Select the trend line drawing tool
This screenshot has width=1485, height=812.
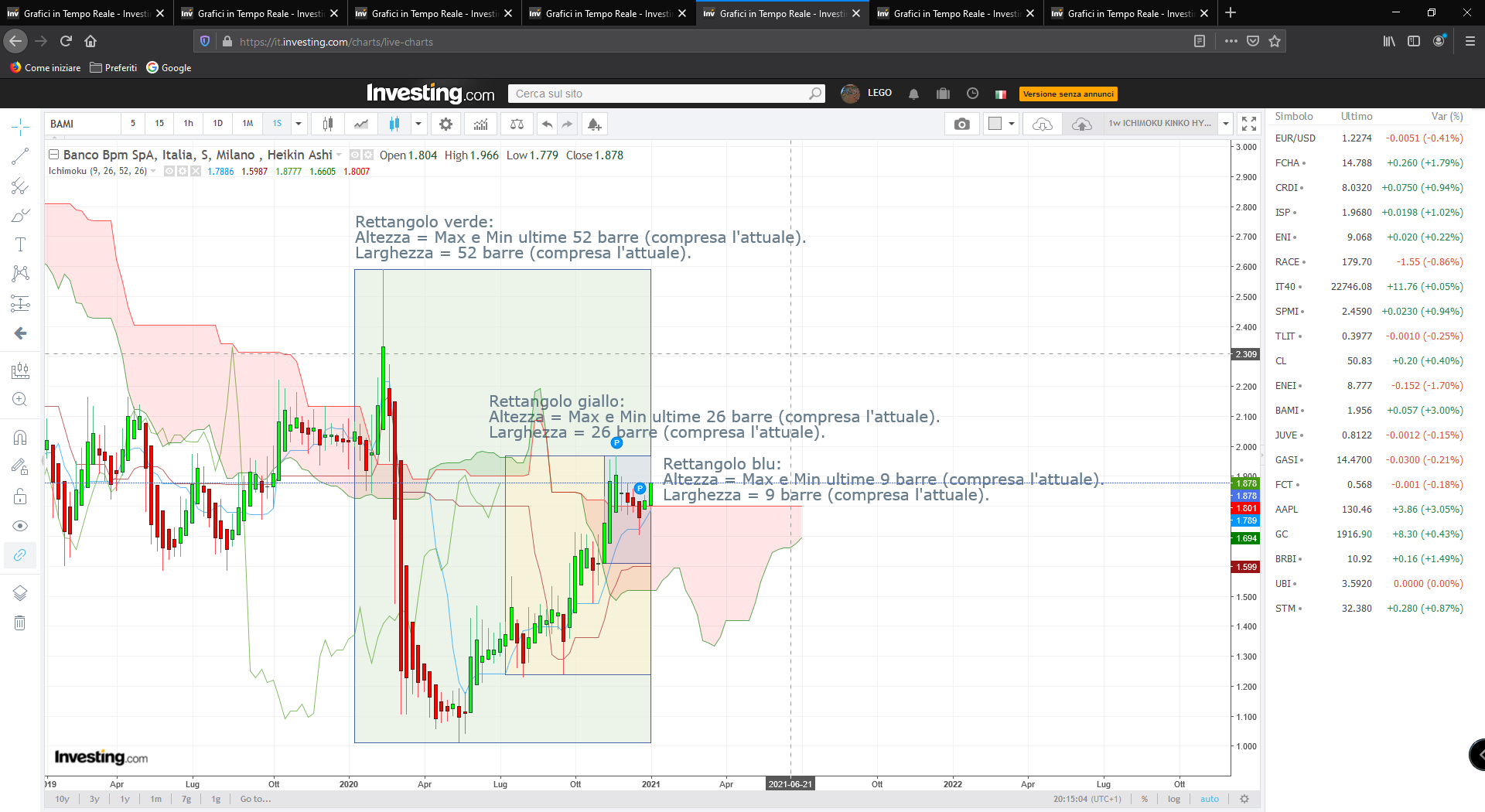(x=20, y=156)
